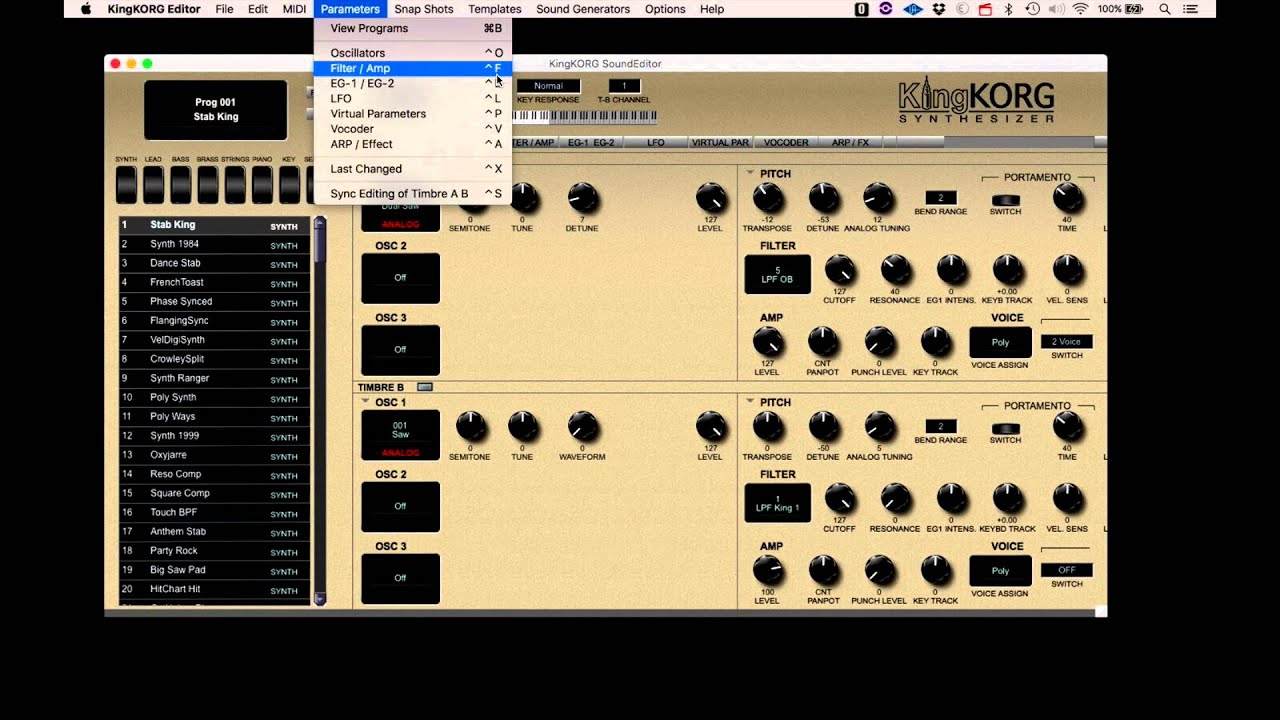Click Timbre A amp PANPOT knob
Viewport: 1280px width, 720px height.
coord(823,342)
